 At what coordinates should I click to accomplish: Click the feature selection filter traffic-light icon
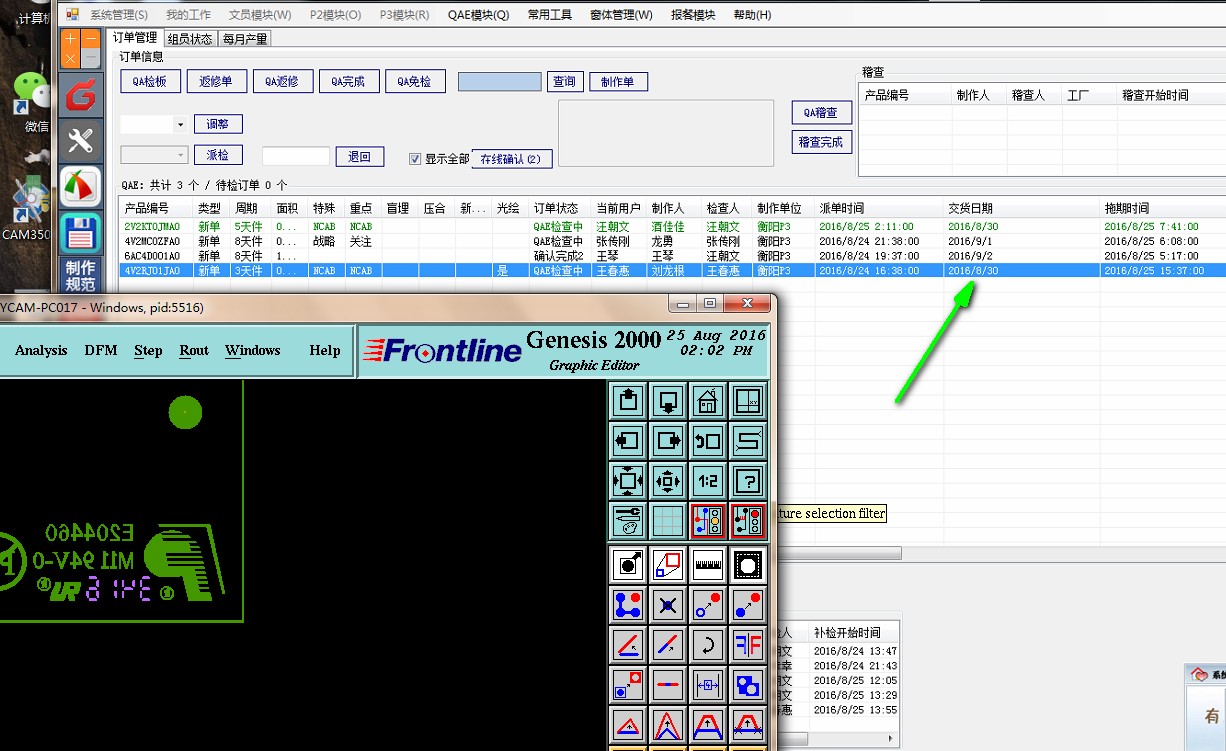708,520
